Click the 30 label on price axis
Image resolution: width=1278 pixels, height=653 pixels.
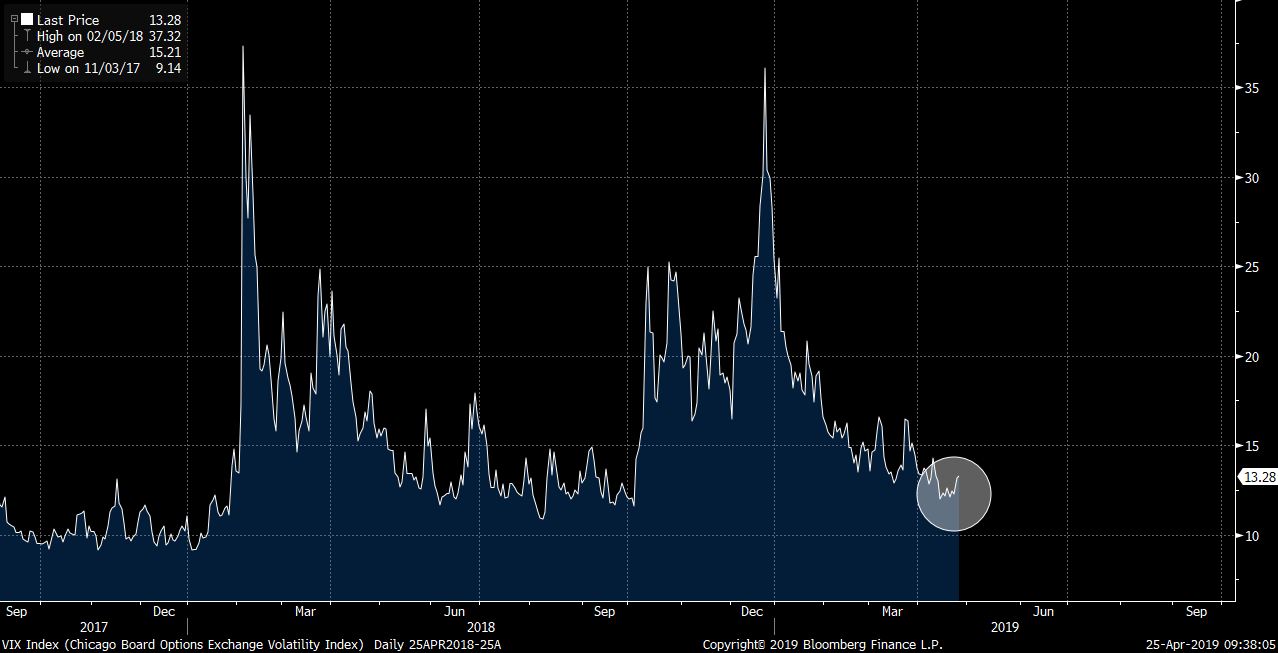pyautogui.click(x=1250, y=178)
